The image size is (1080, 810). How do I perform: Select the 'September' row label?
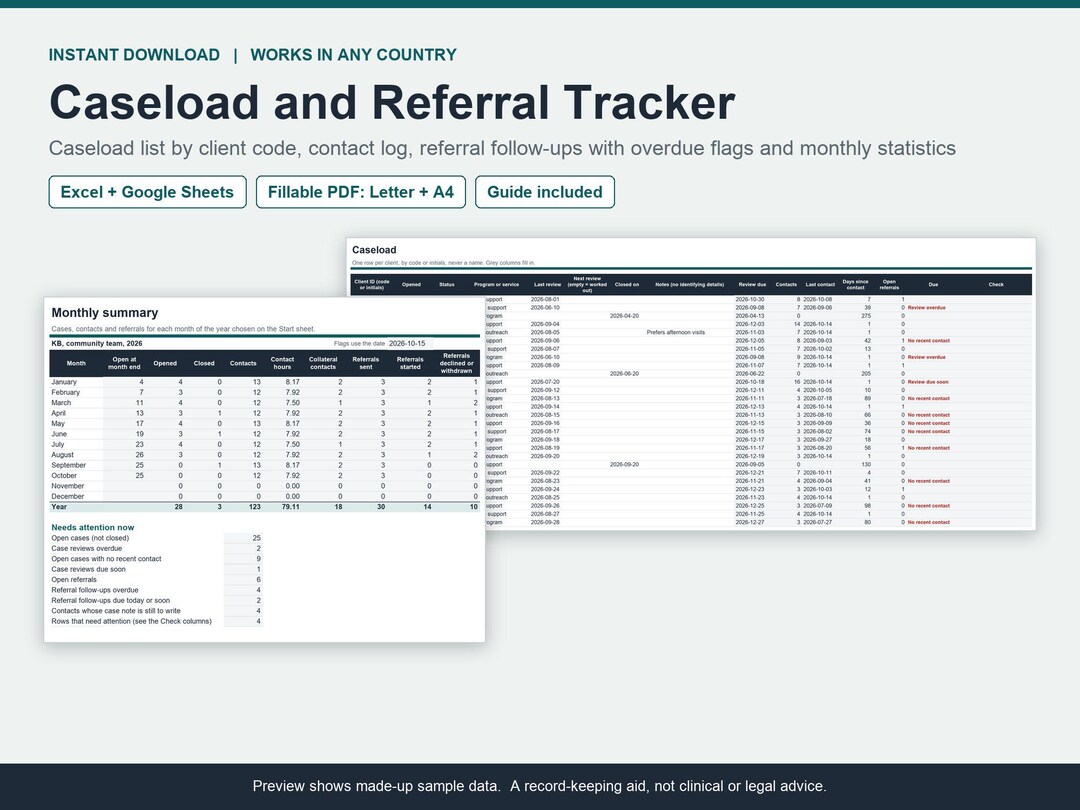(x=69, y=465)
